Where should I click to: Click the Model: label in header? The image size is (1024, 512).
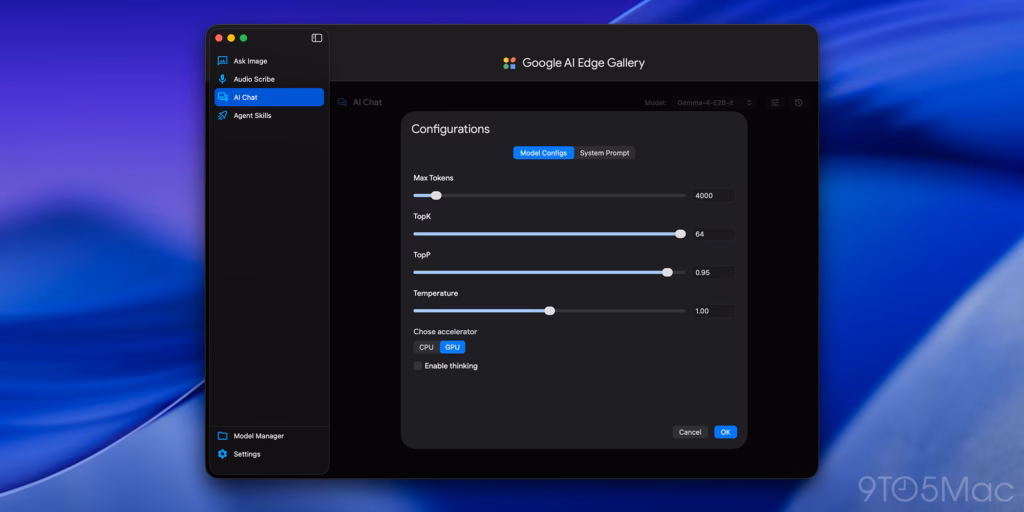point(656,103)
